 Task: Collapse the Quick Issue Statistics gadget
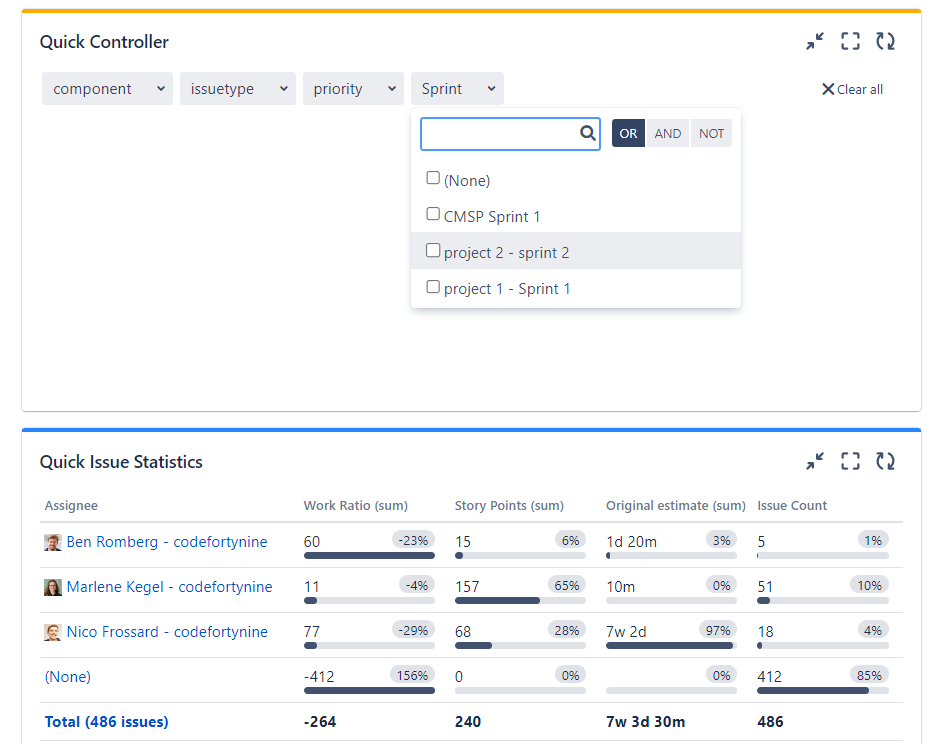point(814,461)
